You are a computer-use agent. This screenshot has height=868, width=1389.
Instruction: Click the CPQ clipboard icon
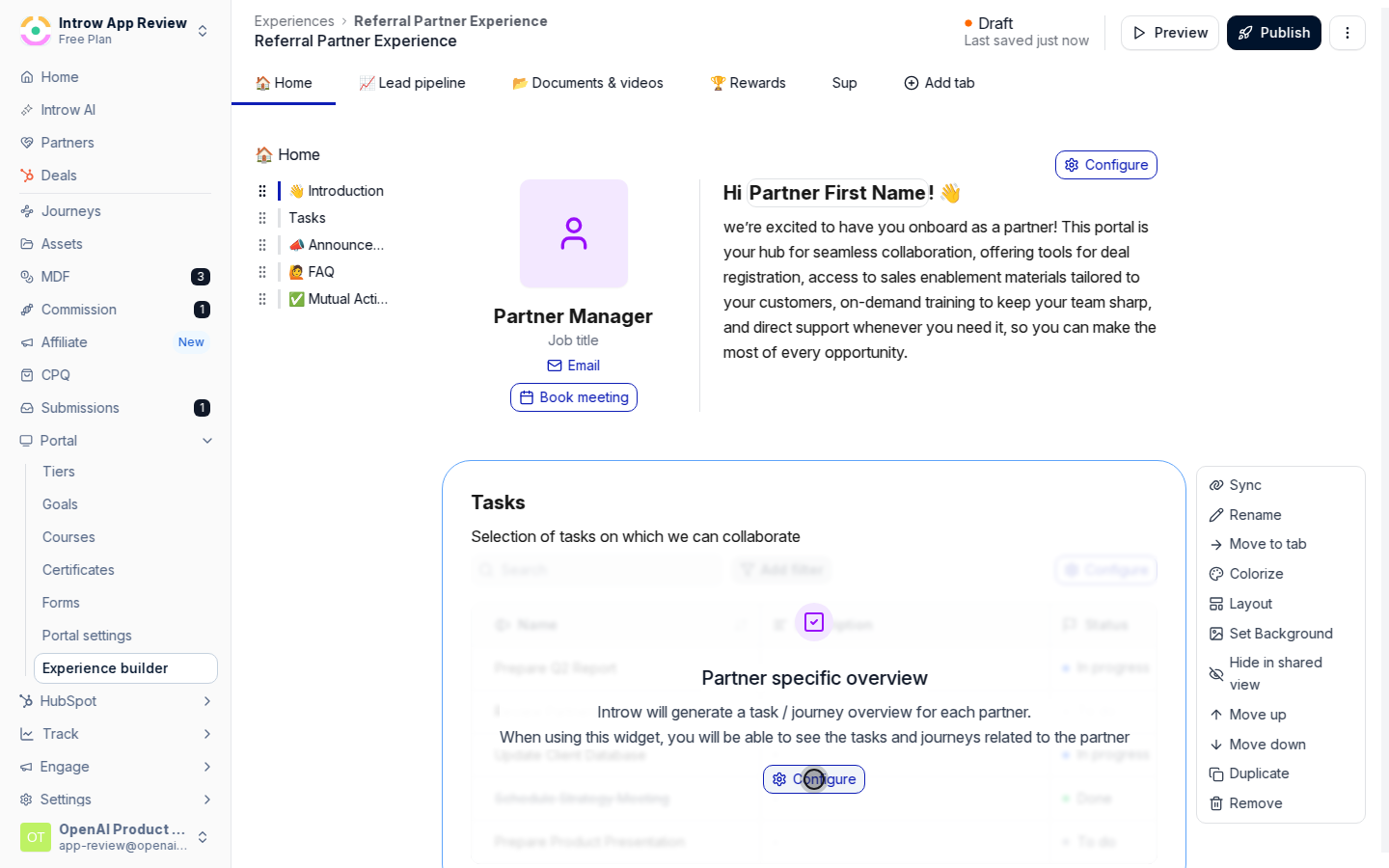pyautogui.click(x=27, y=375)
